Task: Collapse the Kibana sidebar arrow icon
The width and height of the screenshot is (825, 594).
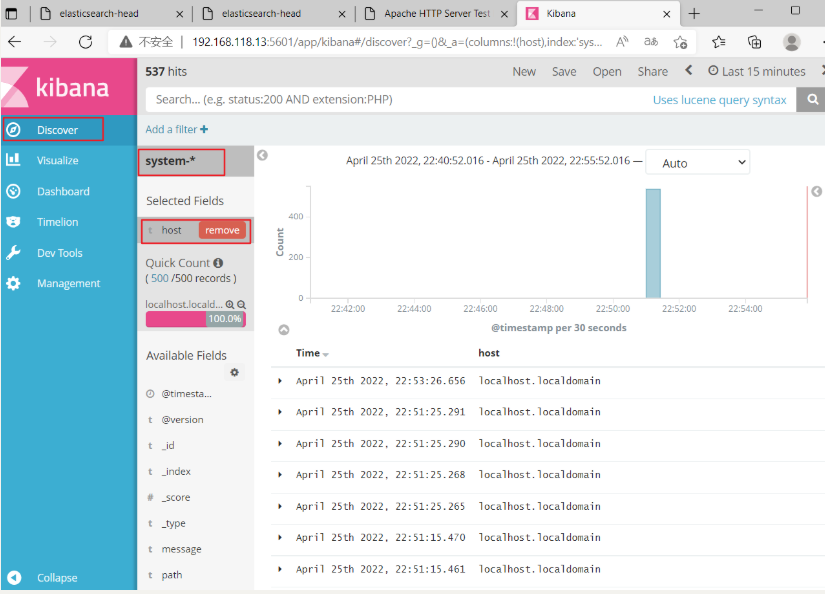Action: point(14,577)
